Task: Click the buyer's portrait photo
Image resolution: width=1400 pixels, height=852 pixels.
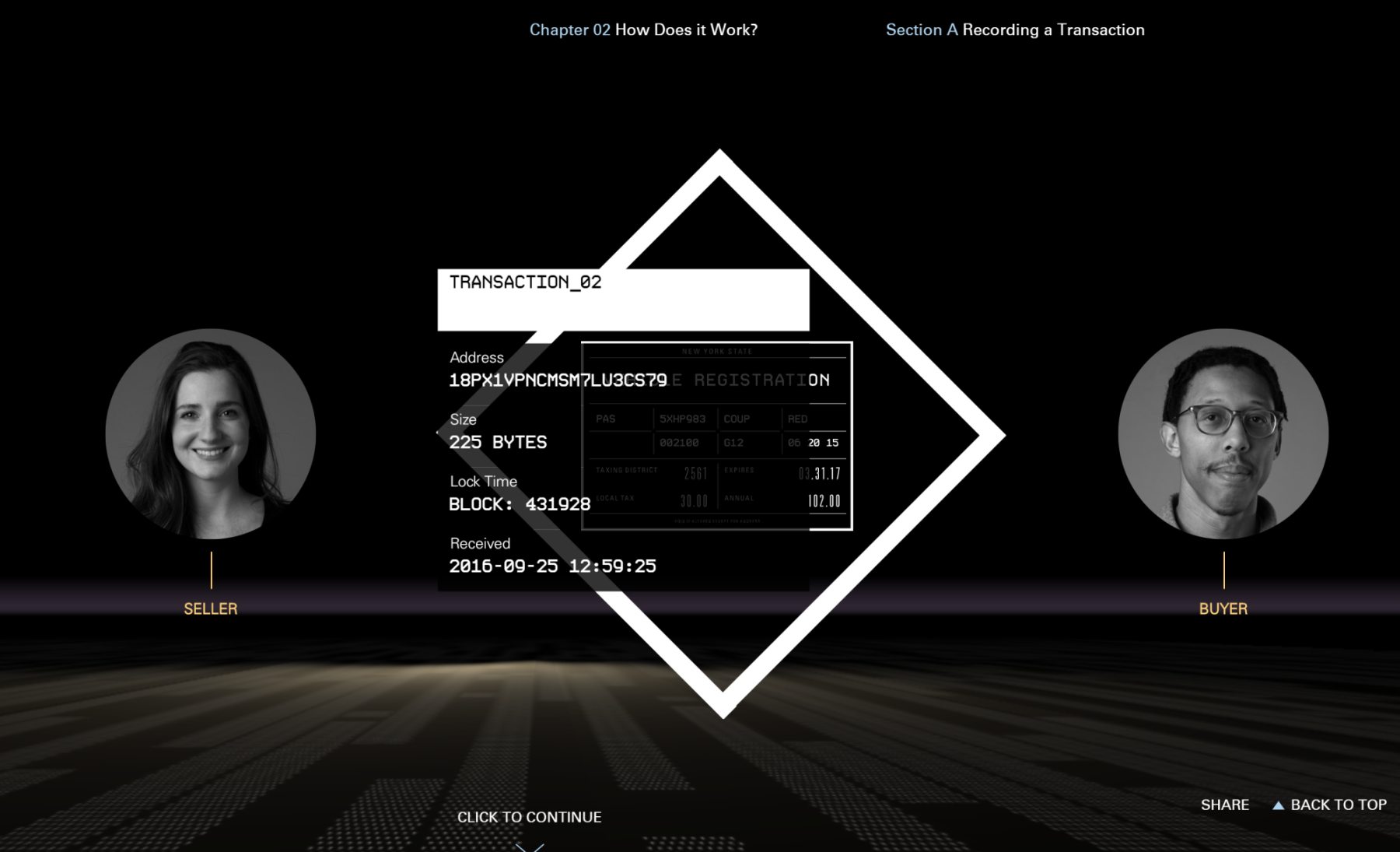Action: (x=1223, y=433)
